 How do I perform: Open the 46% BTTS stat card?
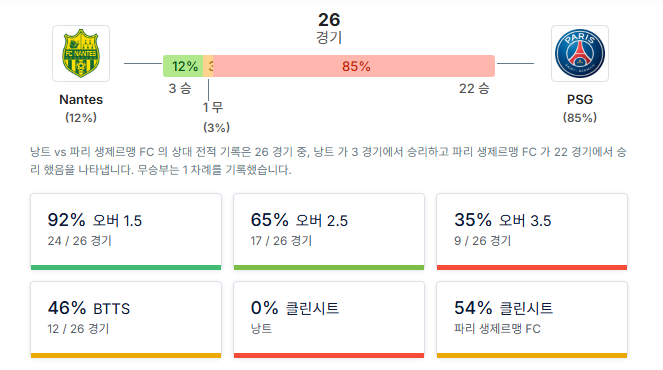click(126, 320)
